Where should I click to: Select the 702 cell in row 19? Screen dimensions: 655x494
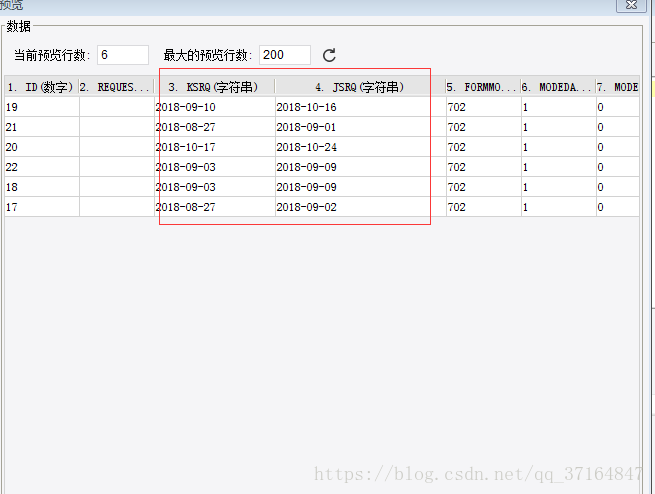click(484, 107)
